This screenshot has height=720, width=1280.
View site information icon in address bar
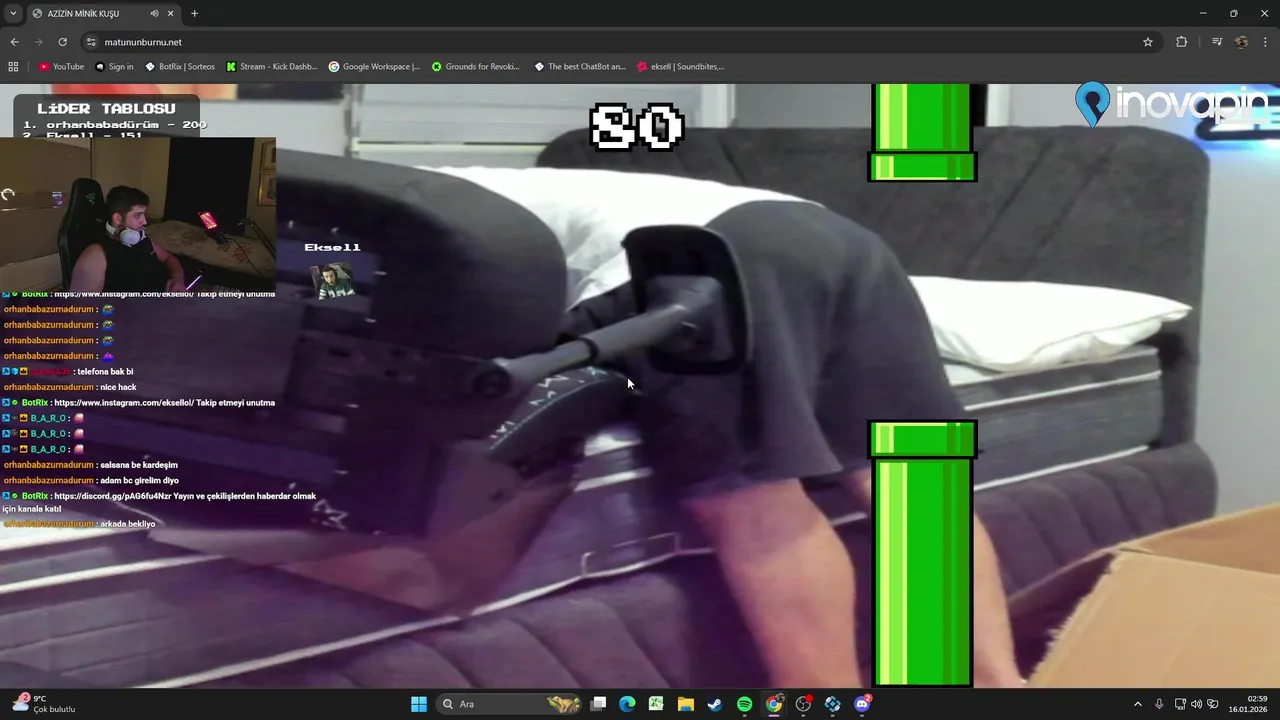(91, 42)
